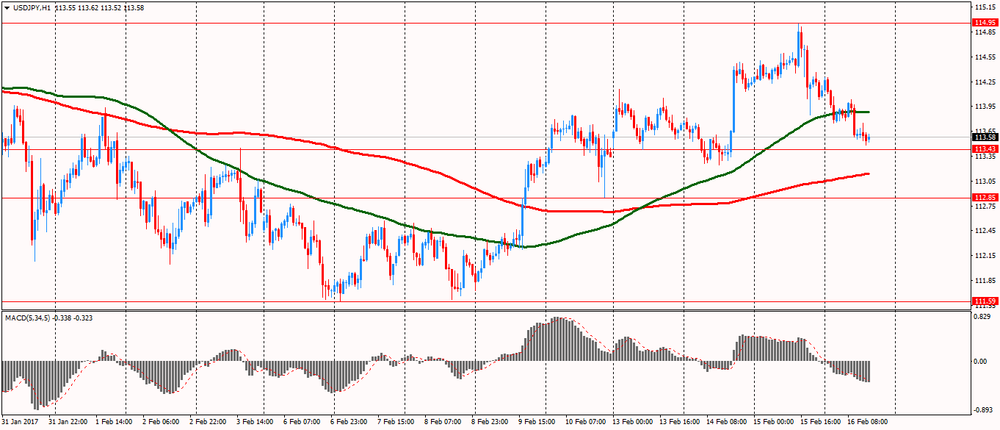The width and height of the screenshot is (1000, 430).
Task: Click the 114.25 price axis label
Action: pyautogui.click(x=983, y=82)
